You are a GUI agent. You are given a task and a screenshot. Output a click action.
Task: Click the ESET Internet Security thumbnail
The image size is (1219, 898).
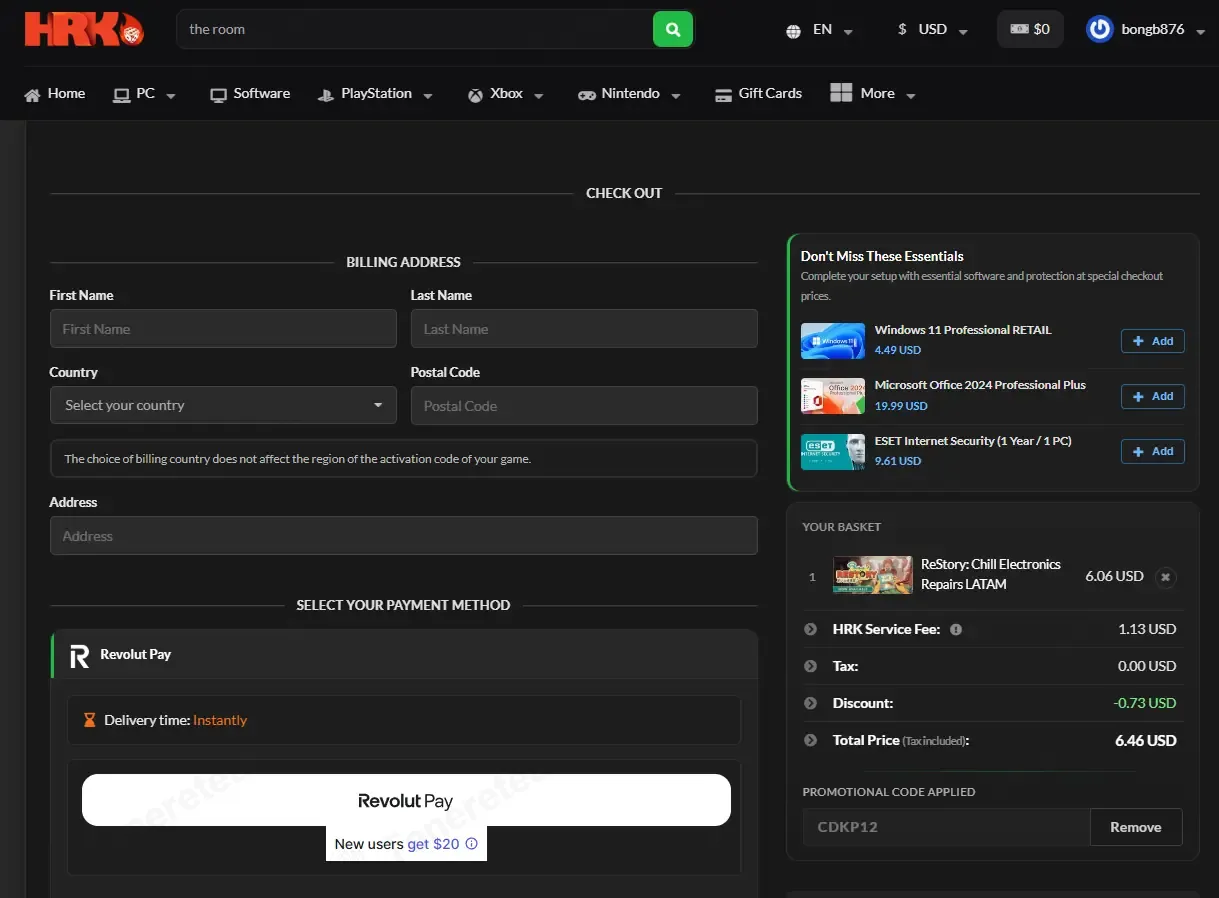[x=833, y=452]
